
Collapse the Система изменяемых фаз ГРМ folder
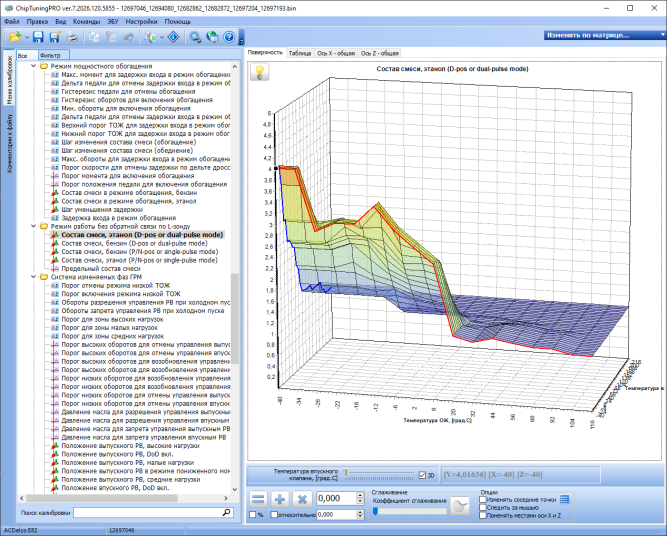(34, 277)
